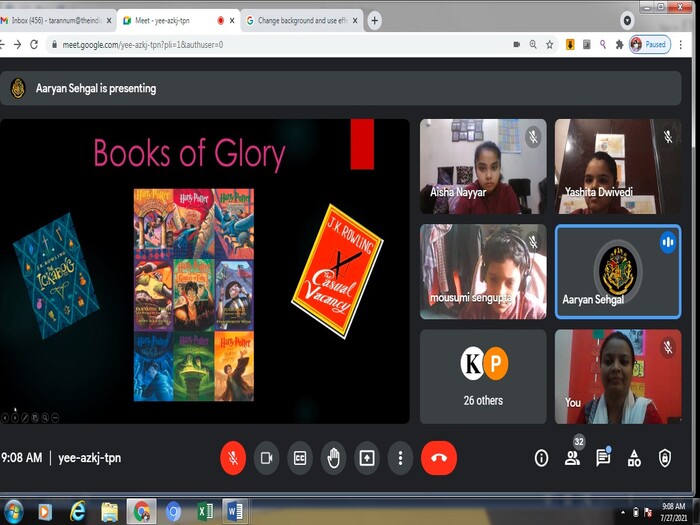Close the Change background tab
The width and height of the screenshot is (700, 525).
[355, 21]
